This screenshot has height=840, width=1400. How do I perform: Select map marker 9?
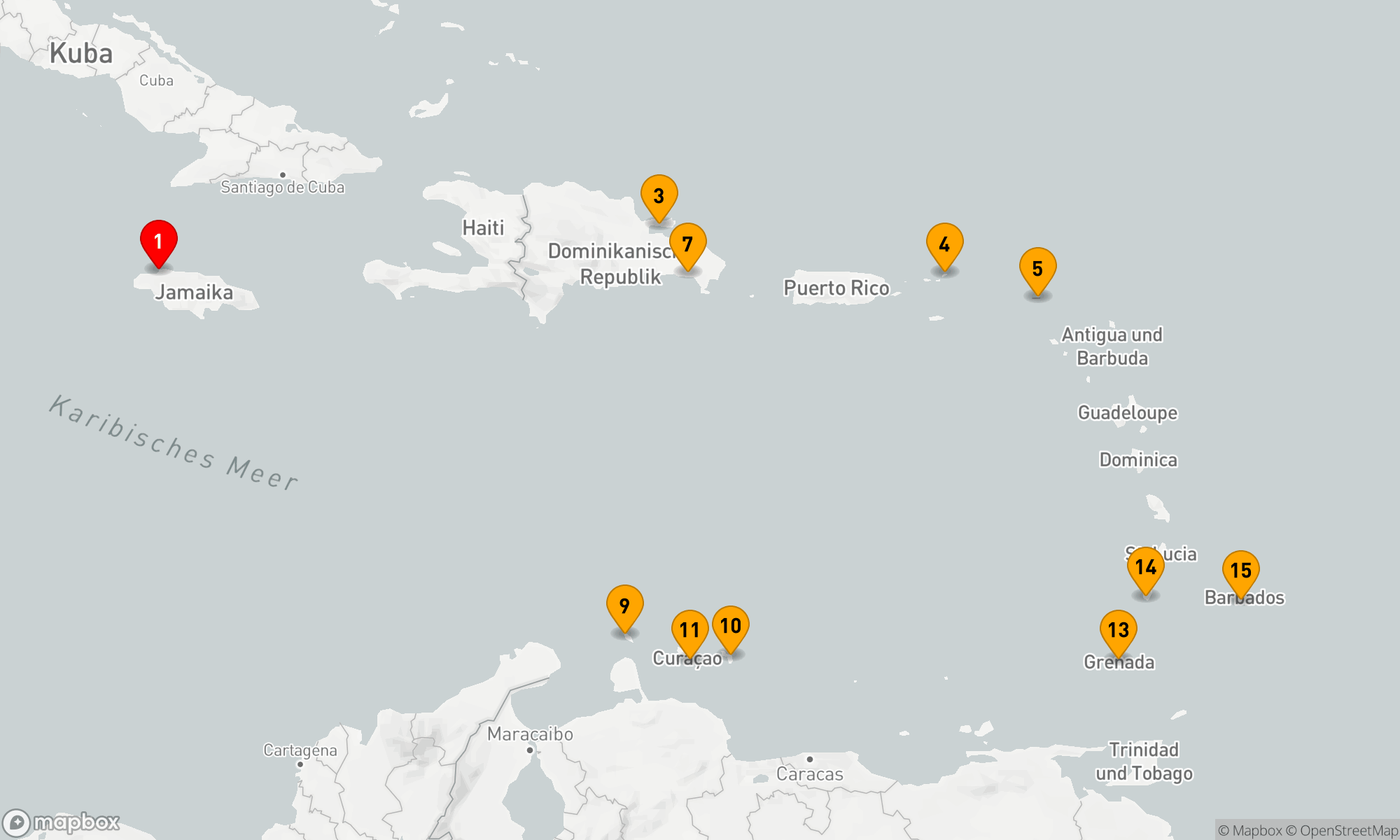coord(624,605)
